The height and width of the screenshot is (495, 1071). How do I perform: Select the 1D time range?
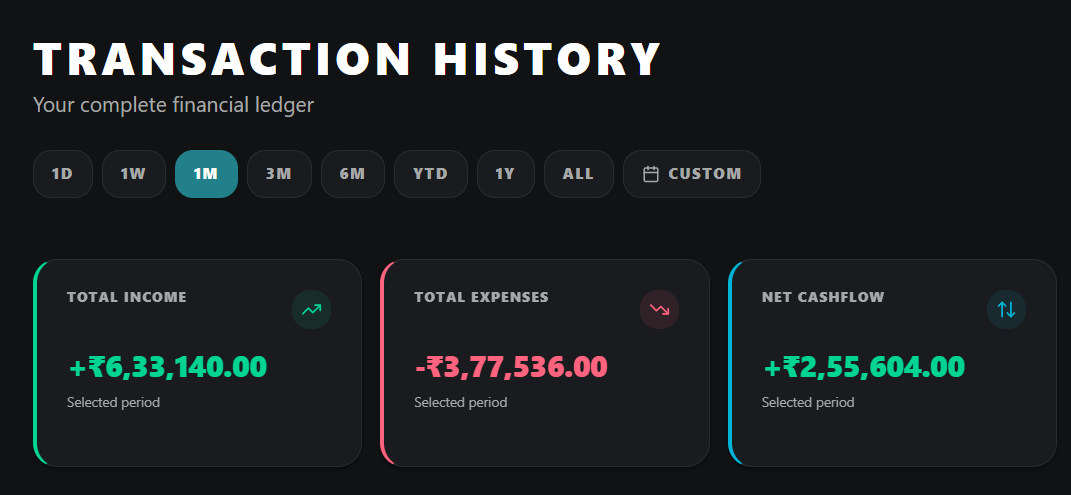(62, 174)
